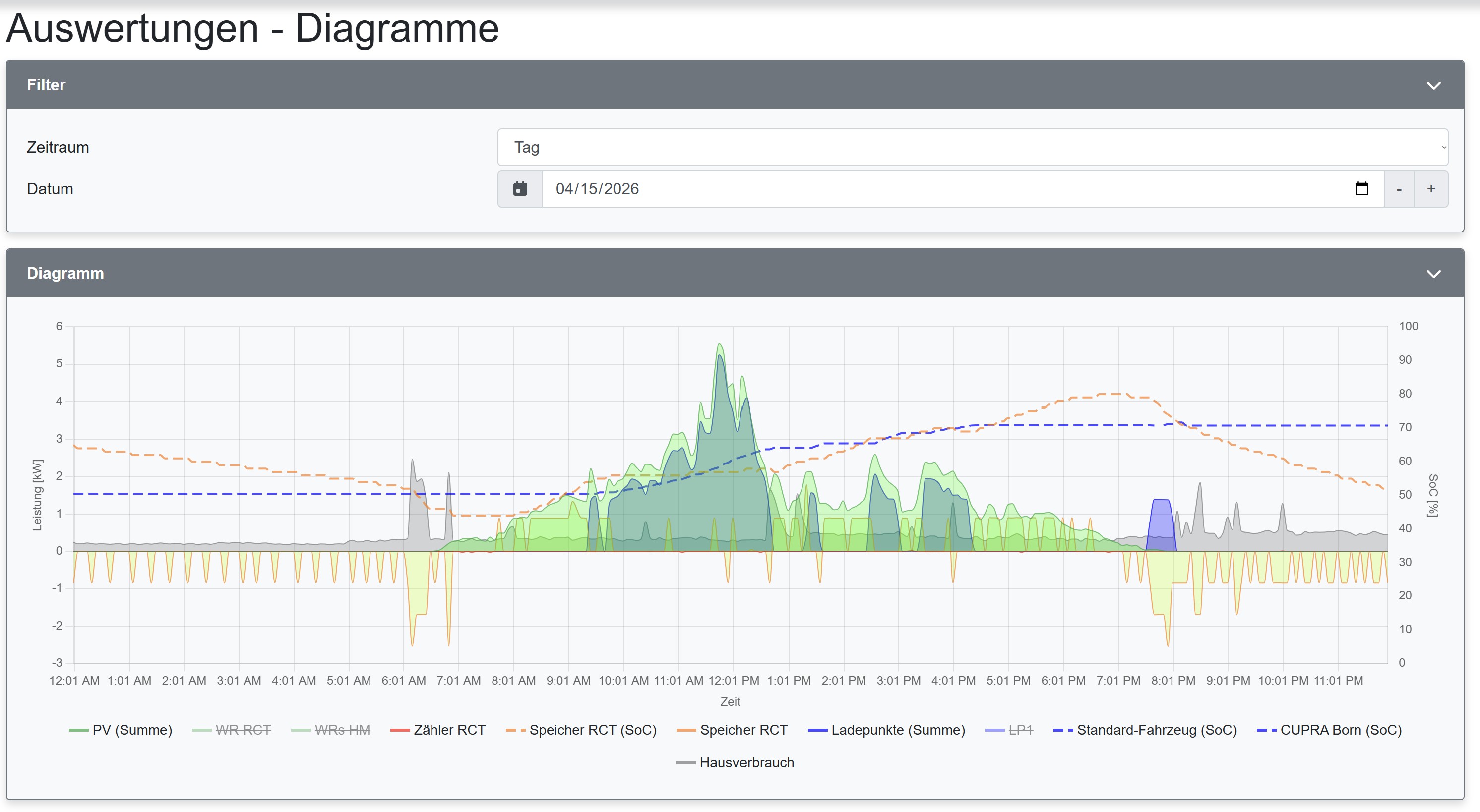
Task: Advance to next day with plus button
Action: click(x=1431, y=189)
